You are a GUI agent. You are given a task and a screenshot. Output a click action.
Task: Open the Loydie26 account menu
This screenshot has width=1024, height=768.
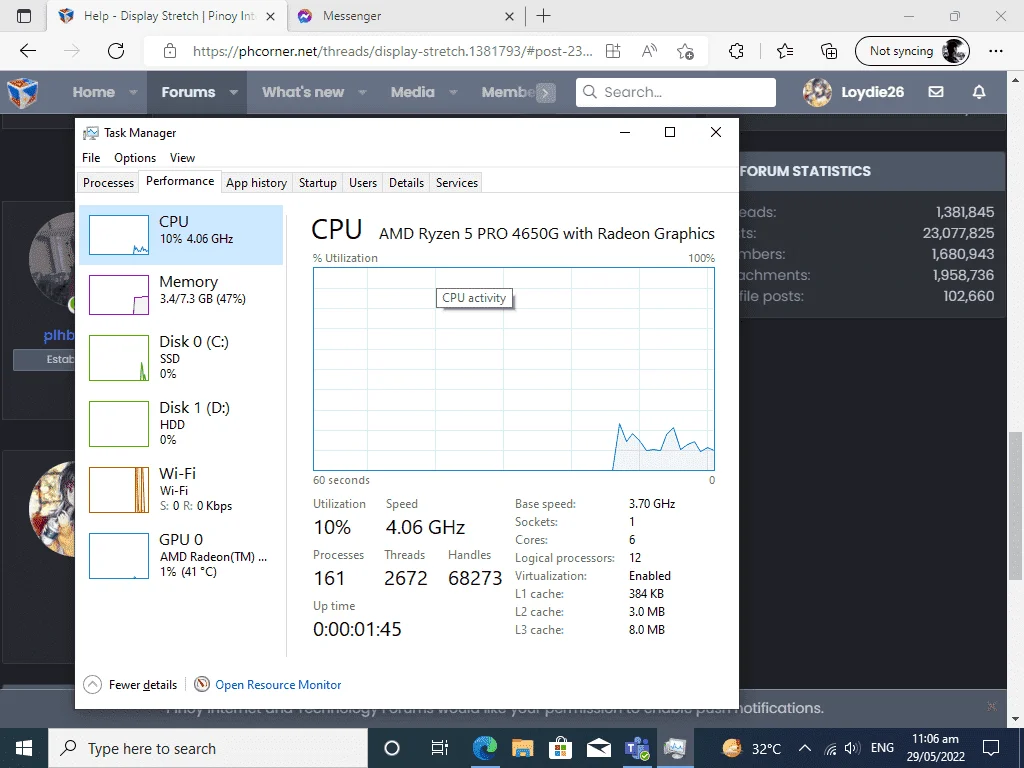point(854,92)
